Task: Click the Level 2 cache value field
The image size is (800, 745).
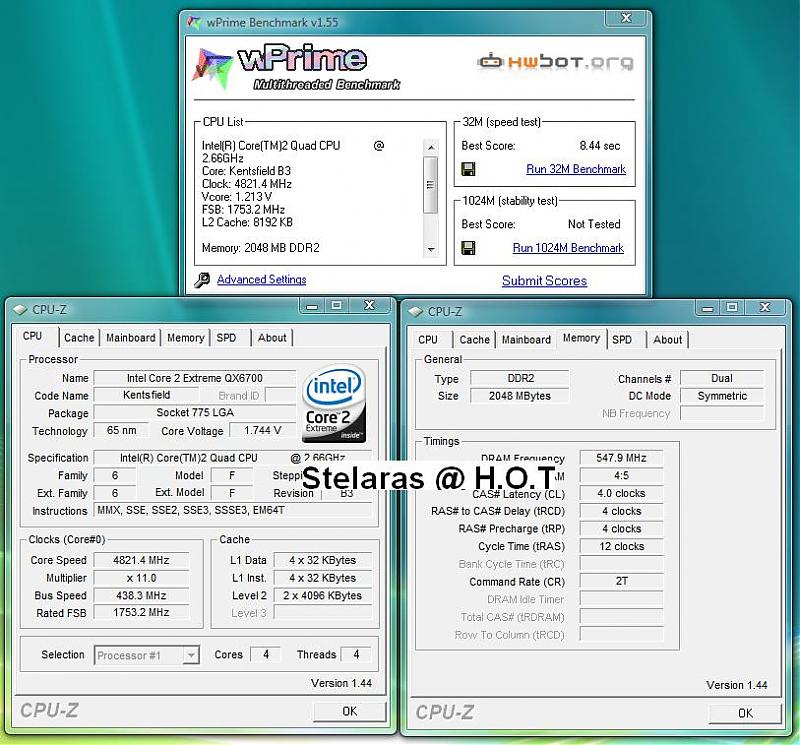Action: tap(322, 595)
